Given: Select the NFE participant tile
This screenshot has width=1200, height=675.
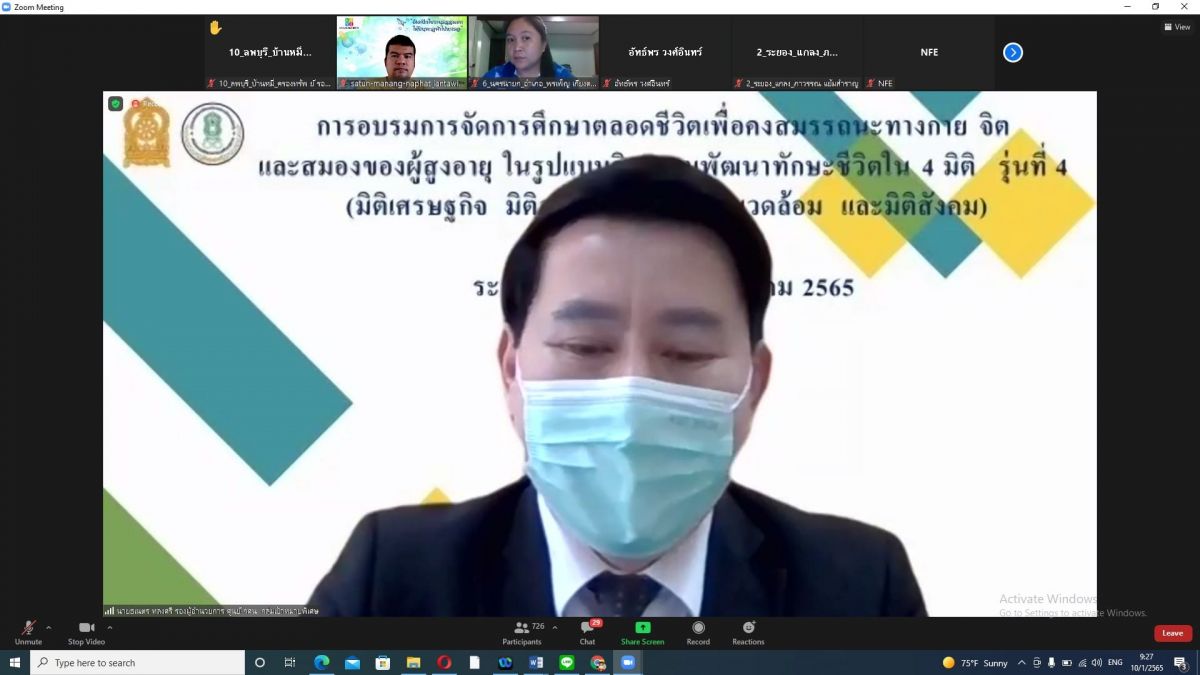Looking at the screenshot, I should [929, 53].
